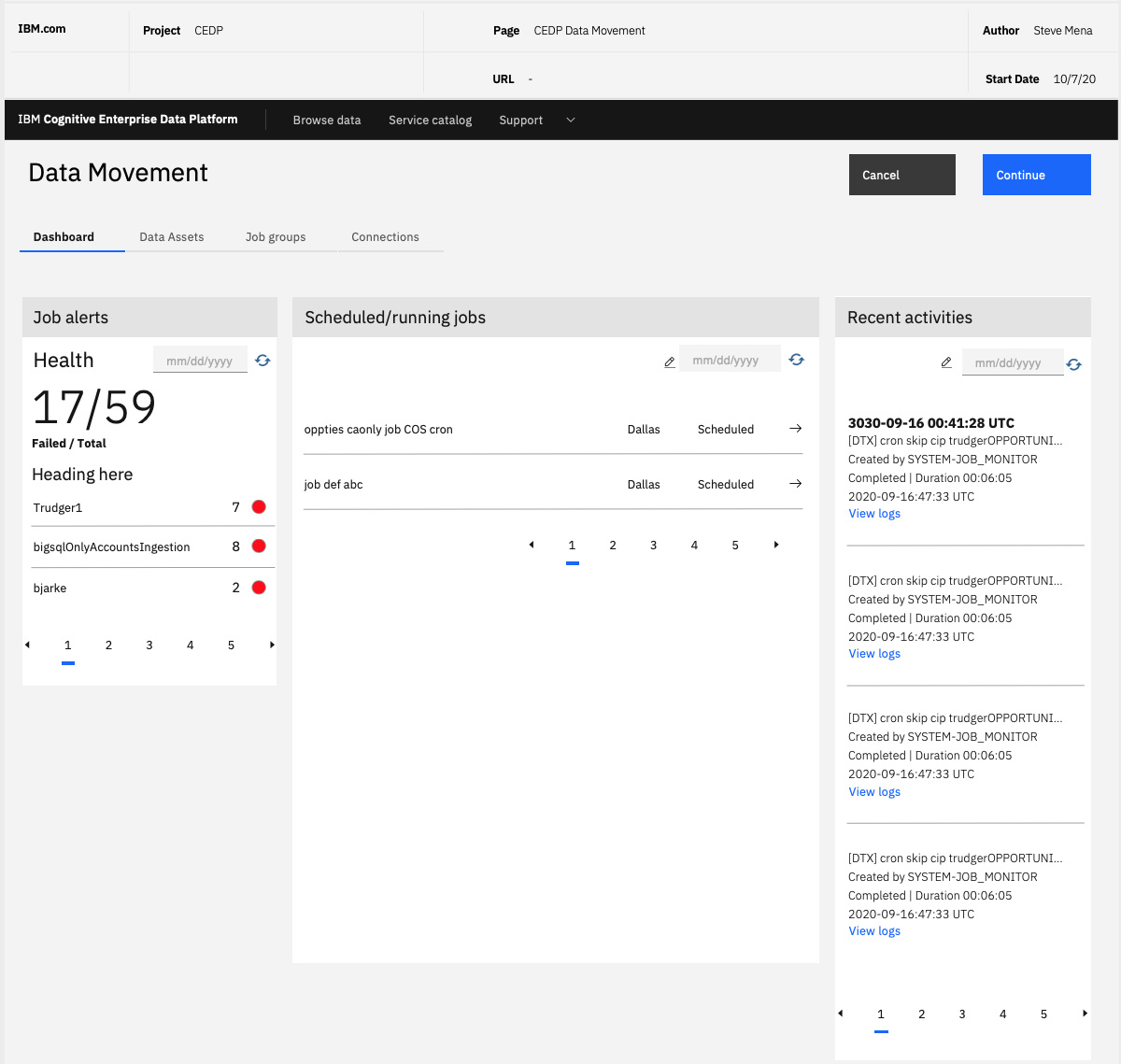
Task: Open job def abc details arrow
Action: tap(795, 484)
